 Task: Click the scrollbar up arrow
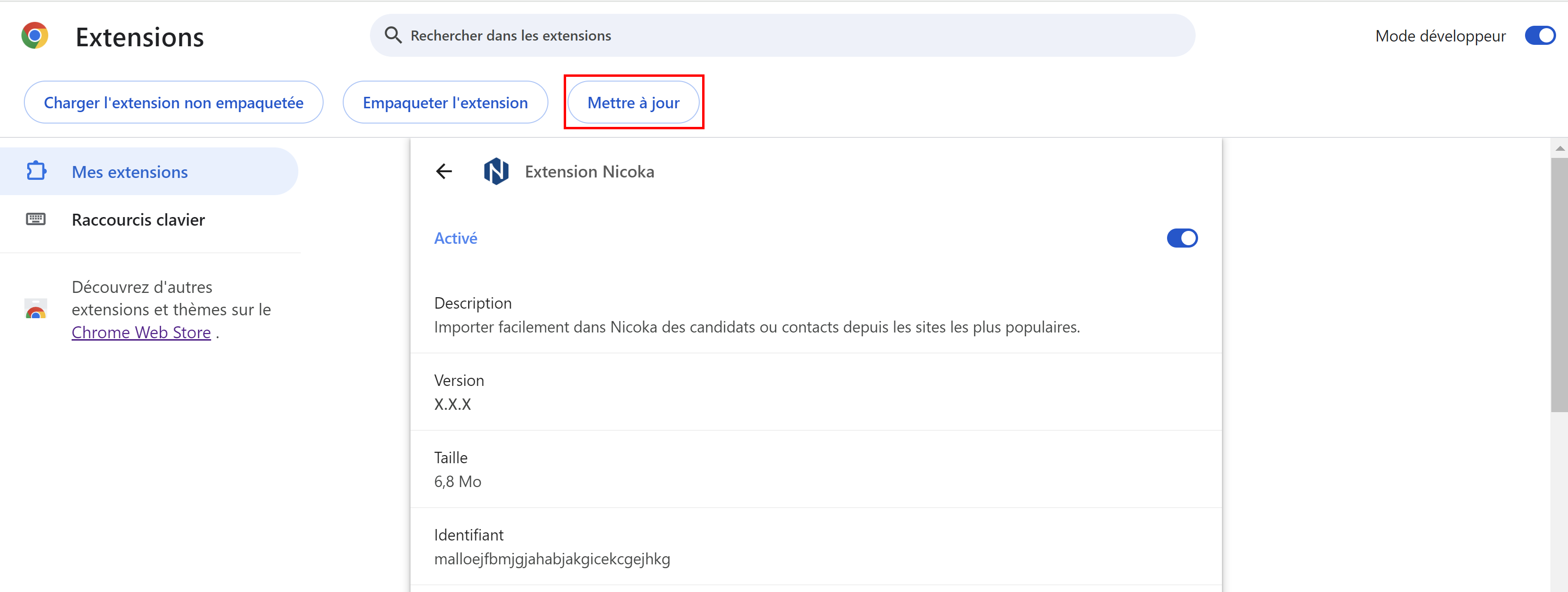coord(1559,148)
